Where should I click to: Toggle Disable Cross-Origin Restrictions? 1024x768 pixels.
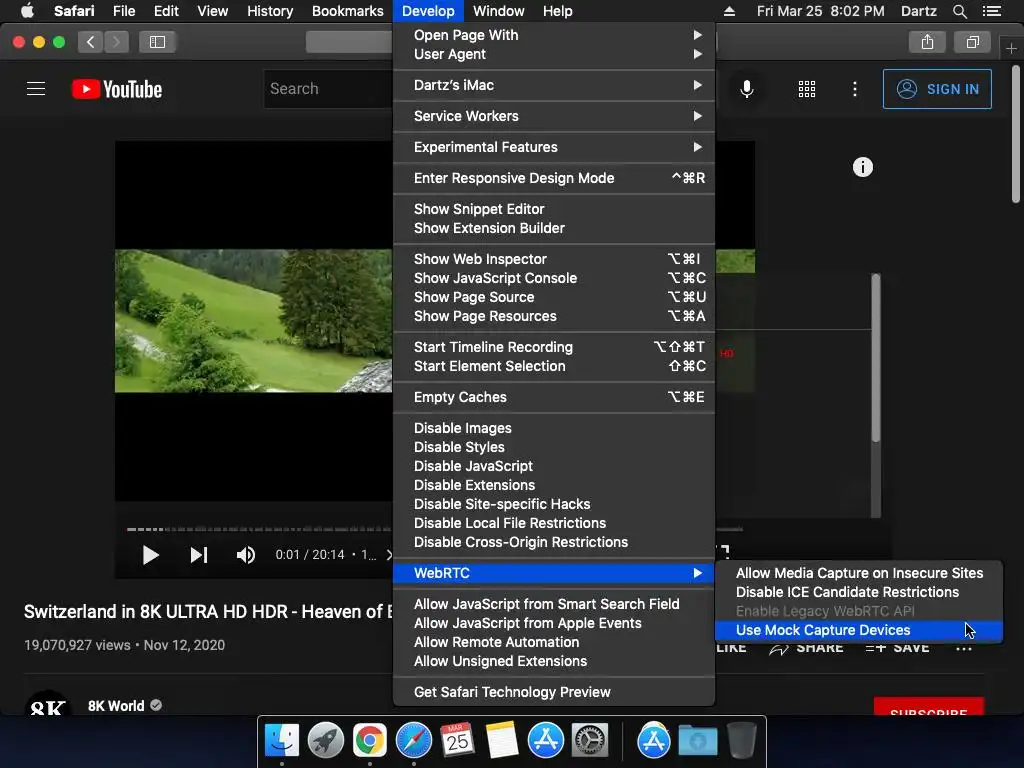point(554,542)
